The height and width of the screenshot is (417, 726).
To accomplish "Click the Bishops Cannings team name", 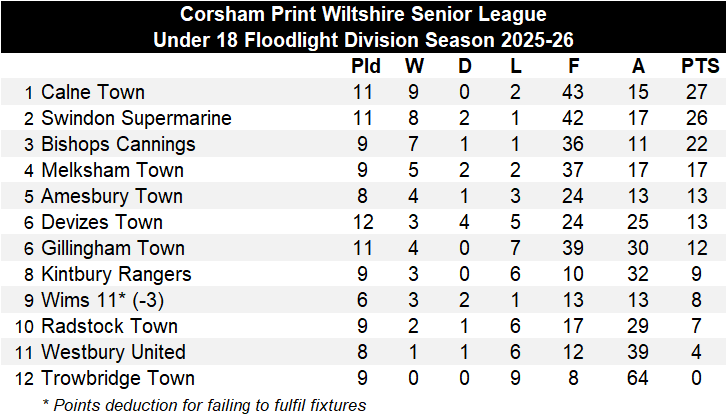I will pos(118,144).
